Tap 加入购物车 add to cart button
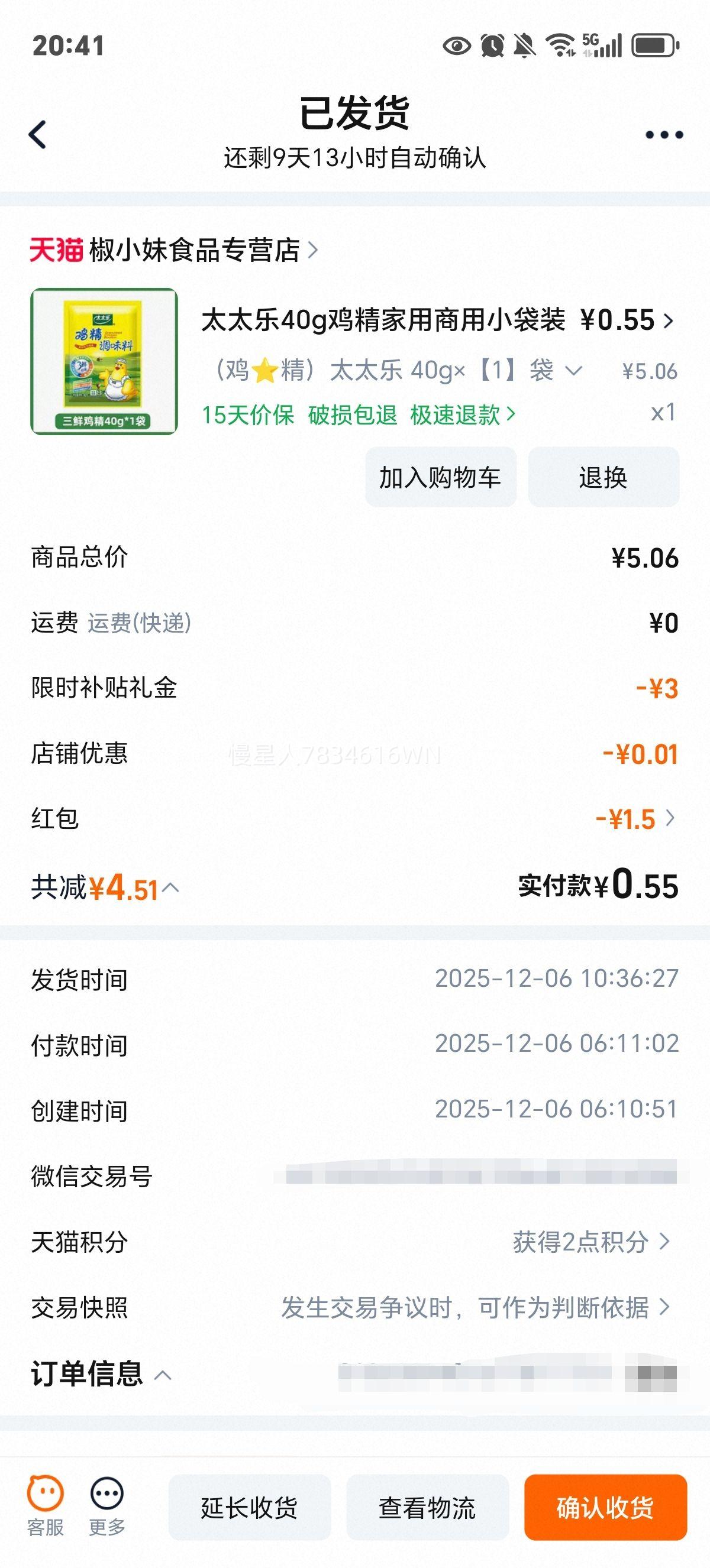The image size is (710, 1568). [x=440, y=477]
